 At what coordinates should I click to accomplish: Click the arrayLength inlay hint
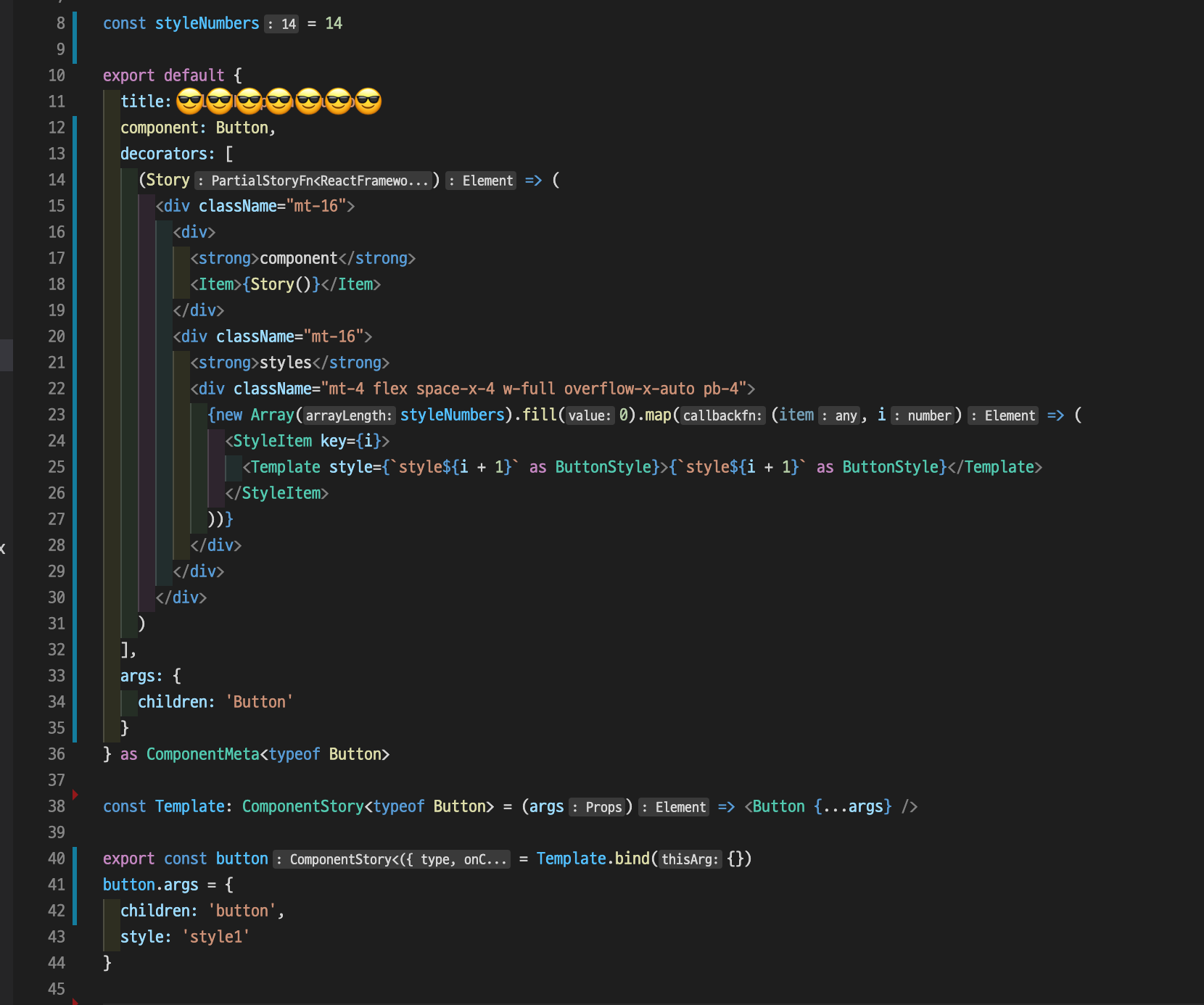click(x=349, y=415)
